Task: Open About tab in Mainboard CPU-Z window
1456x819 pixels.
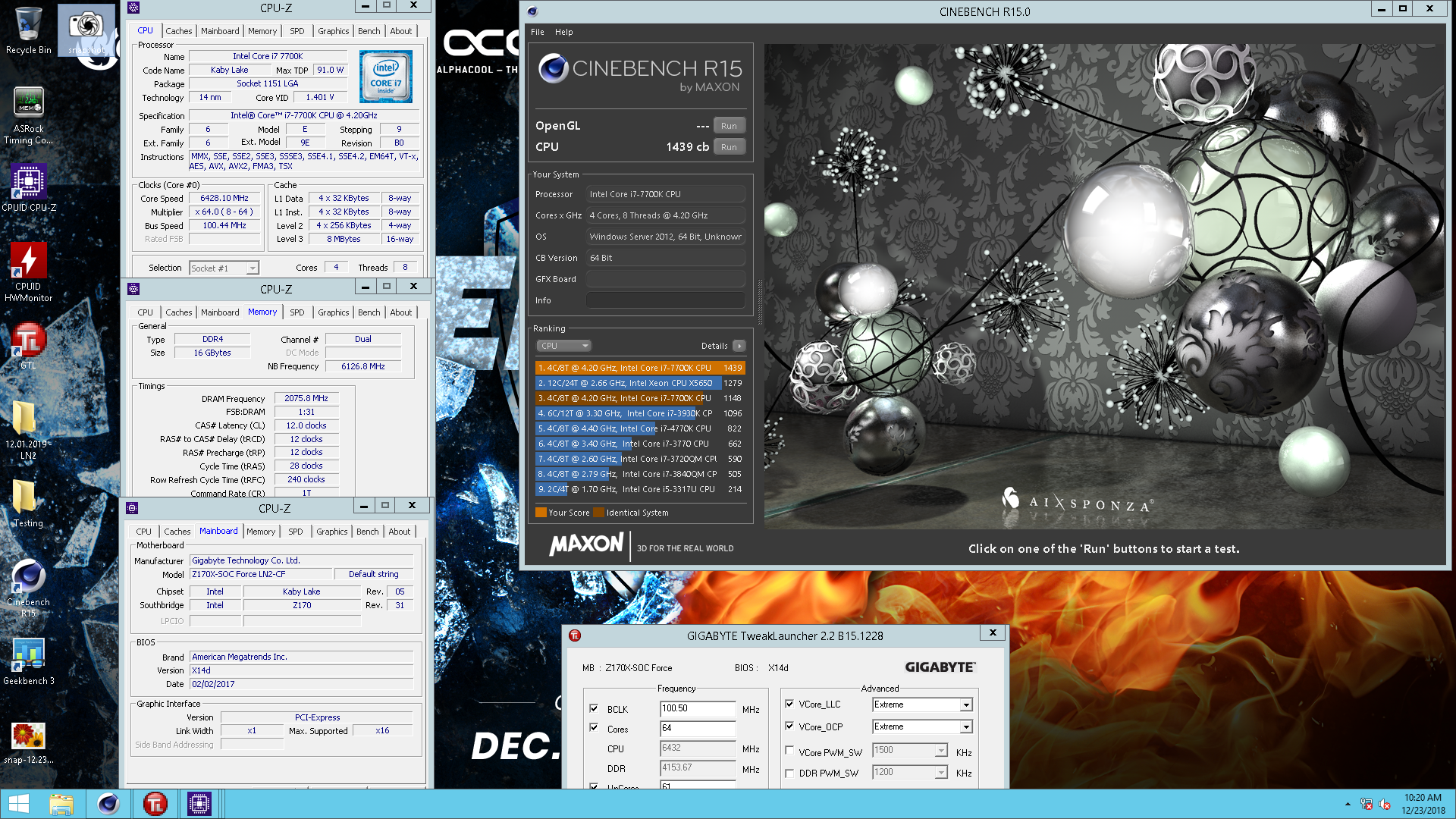Action: pyautogui.click(x=400, y=532)
